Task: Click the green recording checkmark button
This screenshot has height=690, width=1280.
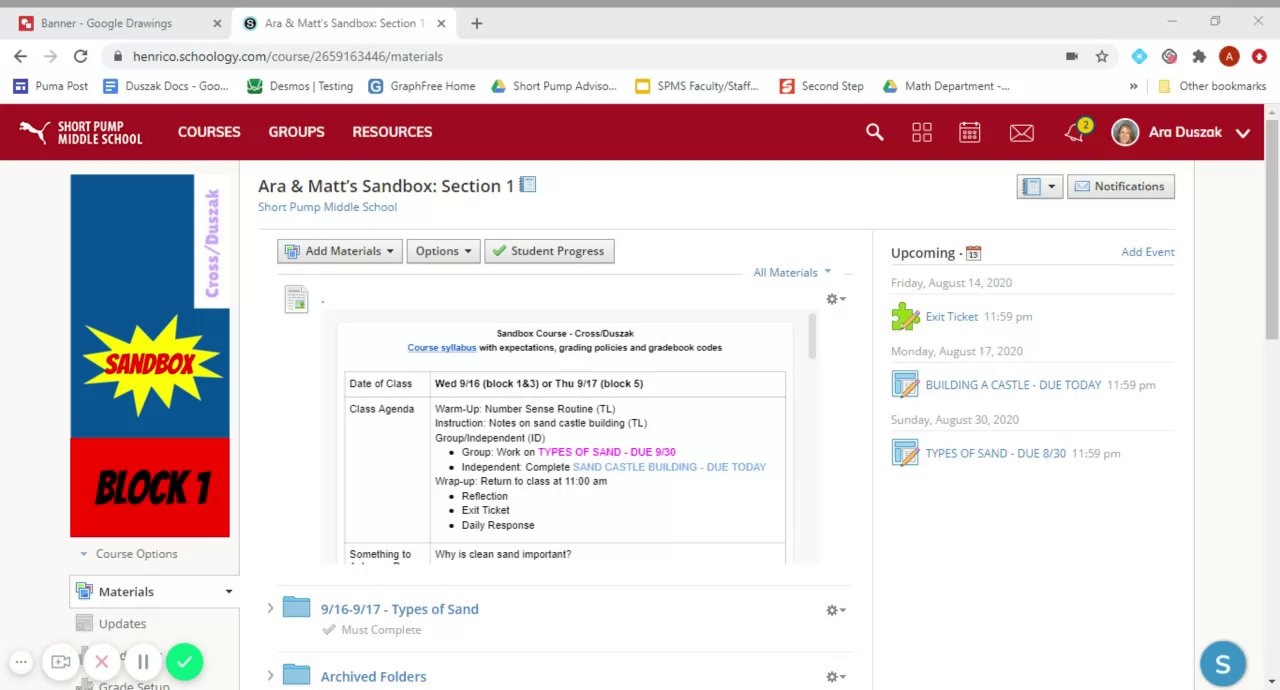Action: [184, 661]
